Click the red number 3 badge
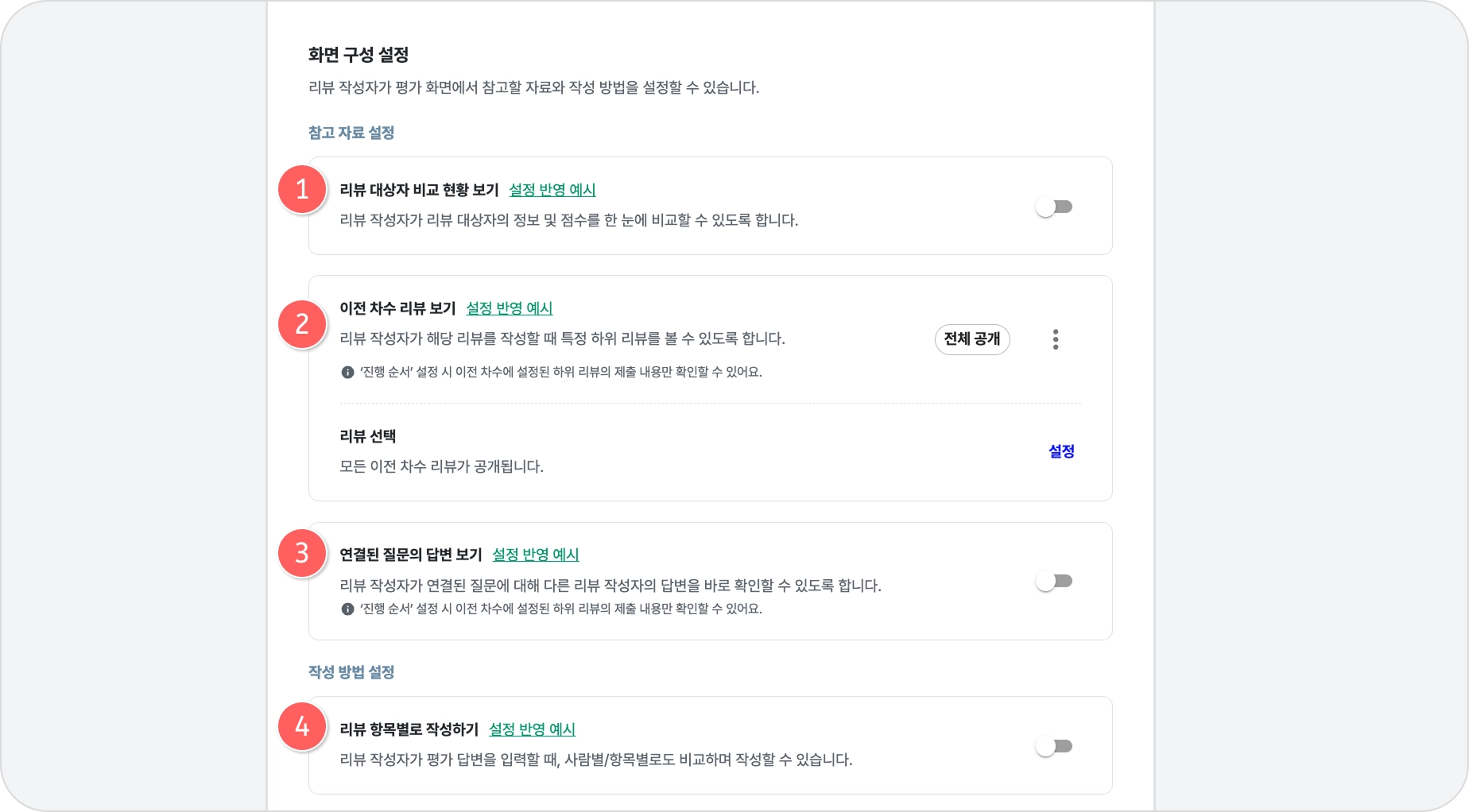The height and width of the screenshot is (812, 1469). click(302, 553)
